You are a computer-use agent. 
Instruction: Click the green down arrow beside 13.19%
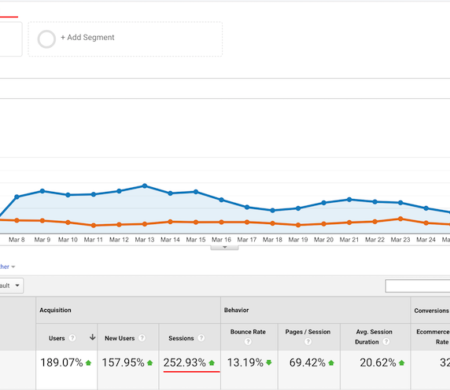pyautogui.click(x=269, y=363)
